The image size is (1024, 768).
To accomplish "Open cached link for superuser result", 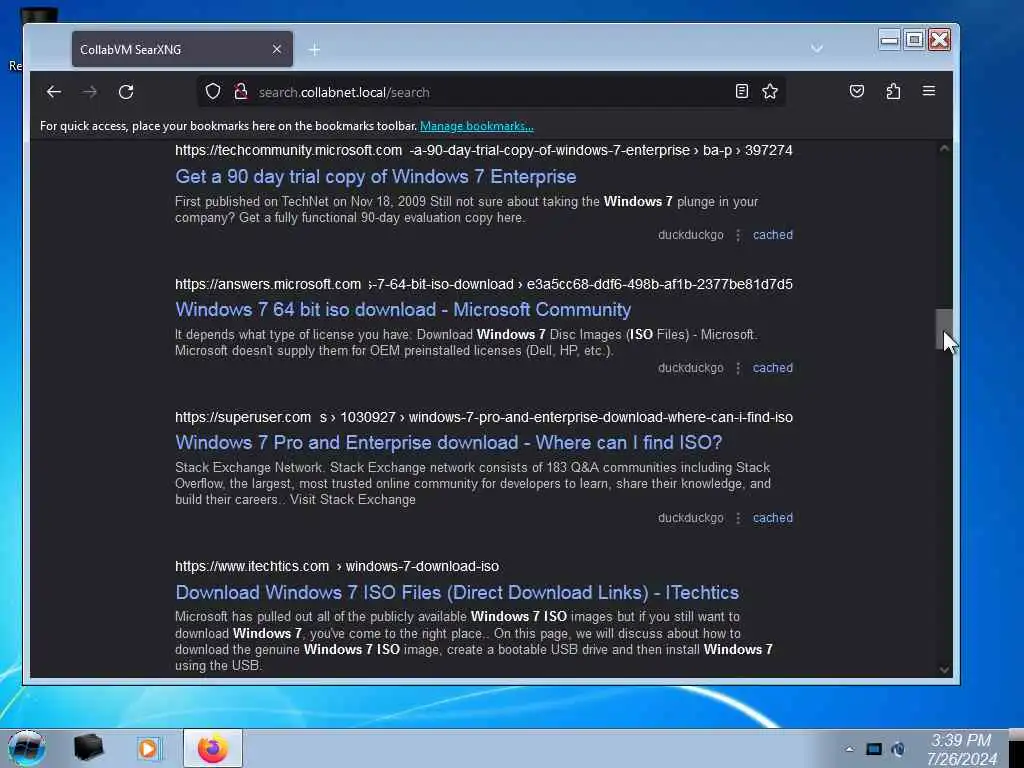I will pos(773,518).
